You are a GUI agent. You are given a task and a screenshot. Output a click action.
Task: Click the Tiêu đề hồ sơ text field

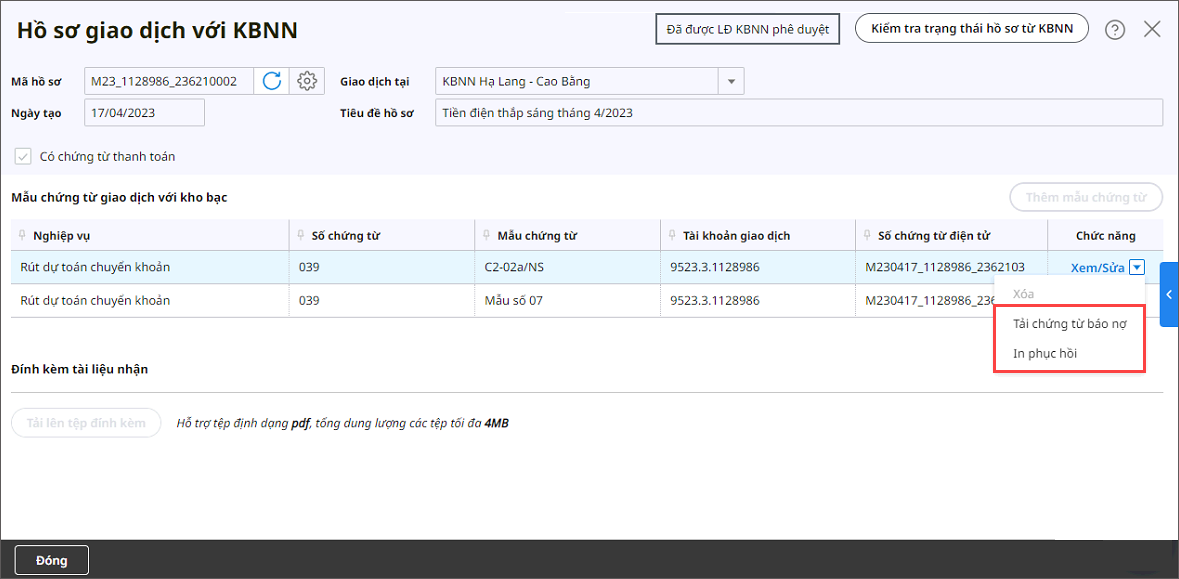pyautogui.click(x=798, y=113)
